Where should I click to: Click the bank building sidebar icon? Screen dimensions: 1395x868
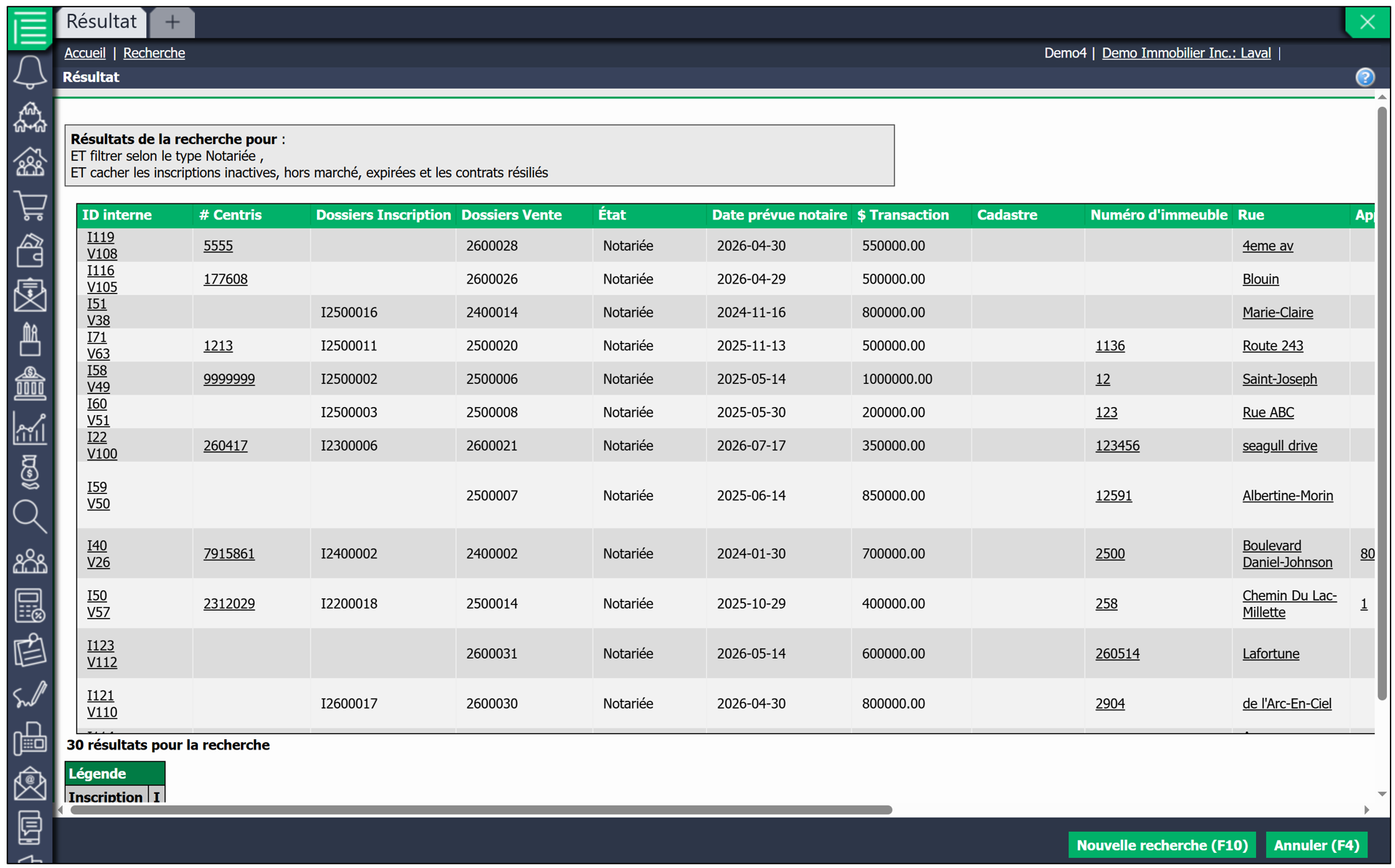(x=30, y=383)
